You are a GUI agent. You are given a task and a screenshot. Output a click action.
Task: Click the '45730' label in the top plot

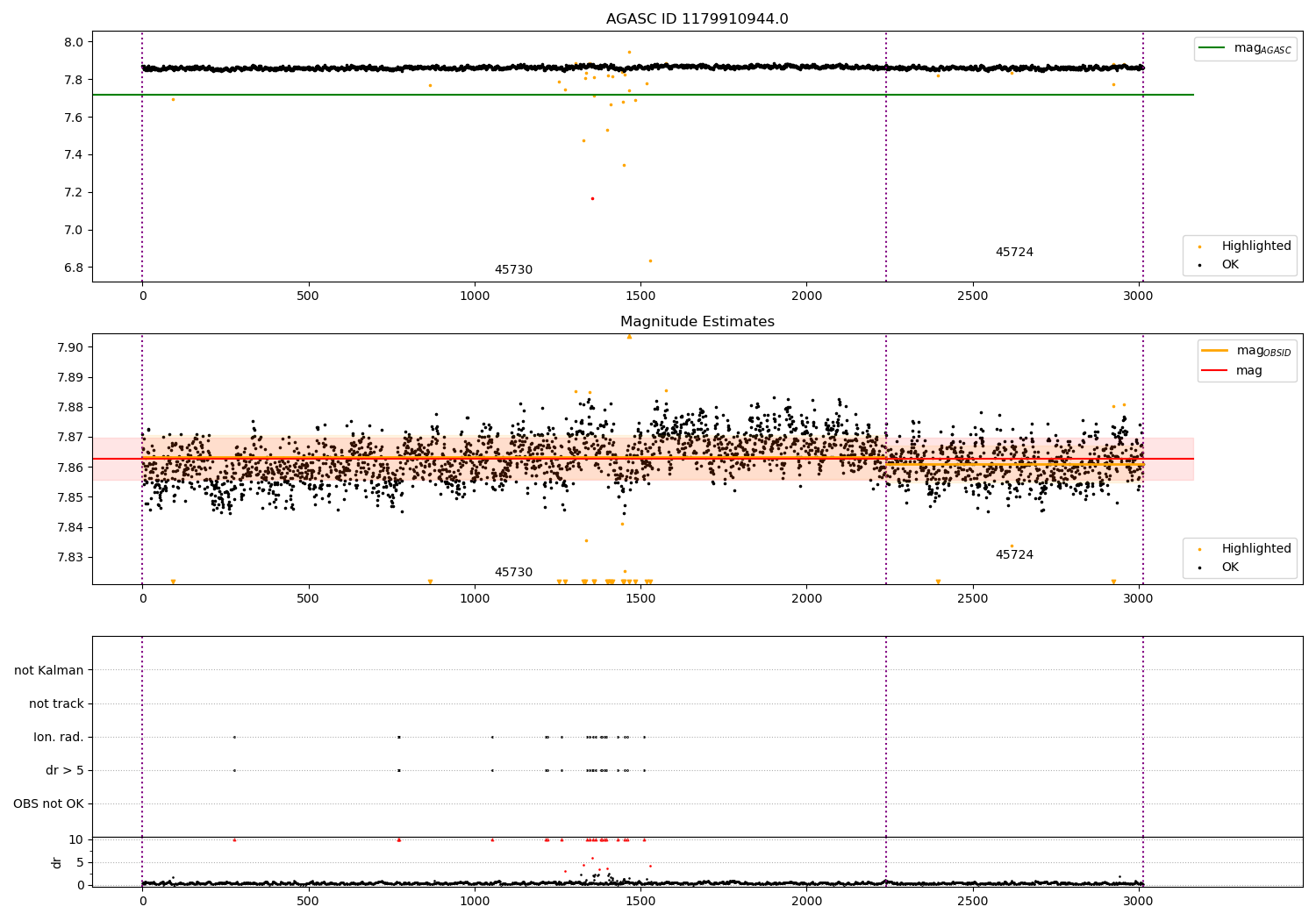(x=513, y=269)
